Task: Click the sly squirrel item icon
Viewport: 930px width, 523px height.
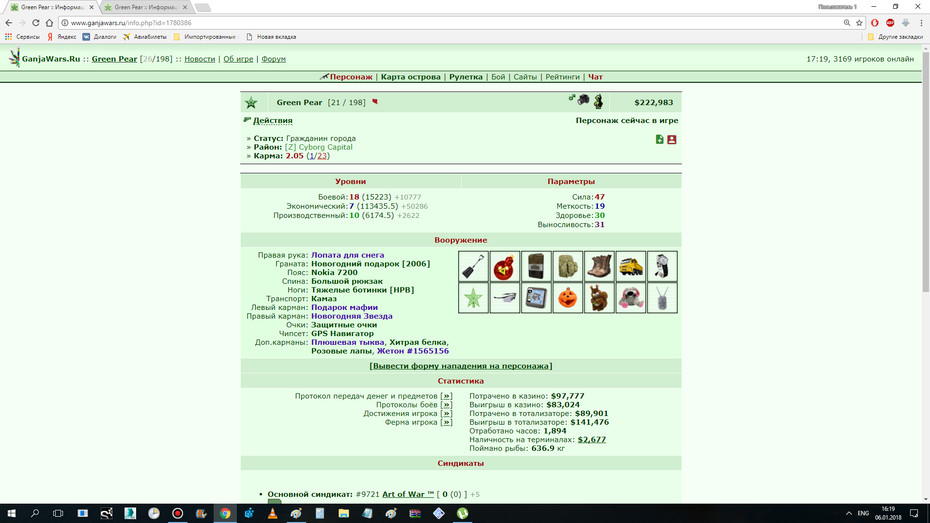Action: (x=599, y=298)
